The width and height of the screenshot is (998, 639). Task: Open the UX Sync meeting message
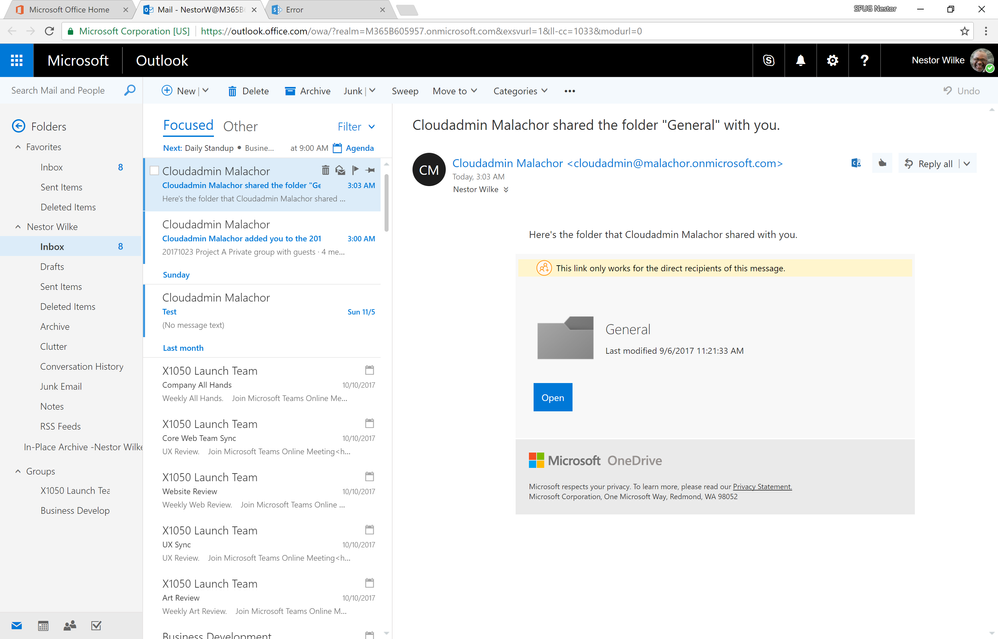point(262,544)
